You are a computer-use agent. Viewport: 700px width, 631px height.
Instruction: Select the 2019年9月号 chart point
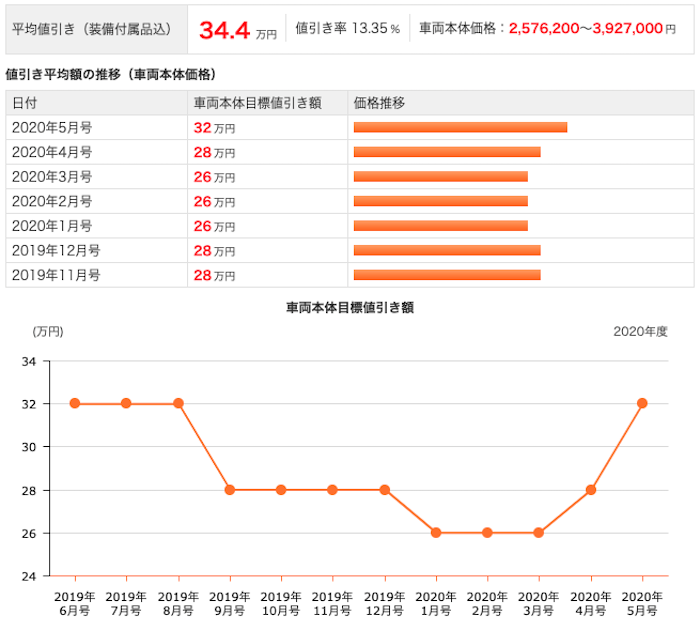click(x=230, y=490)
